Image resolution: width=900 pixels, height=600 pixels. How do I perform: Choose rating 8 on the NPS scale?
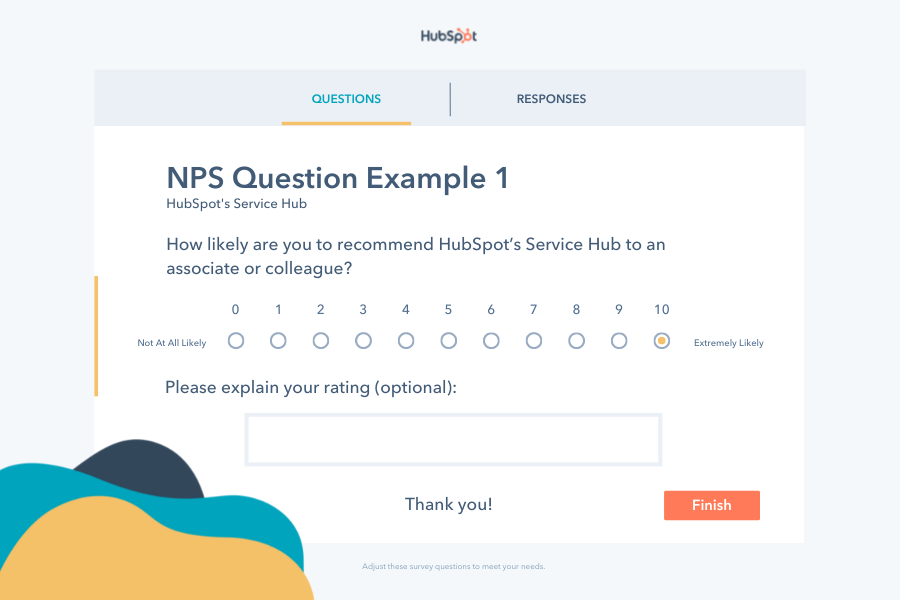point(576,340)
